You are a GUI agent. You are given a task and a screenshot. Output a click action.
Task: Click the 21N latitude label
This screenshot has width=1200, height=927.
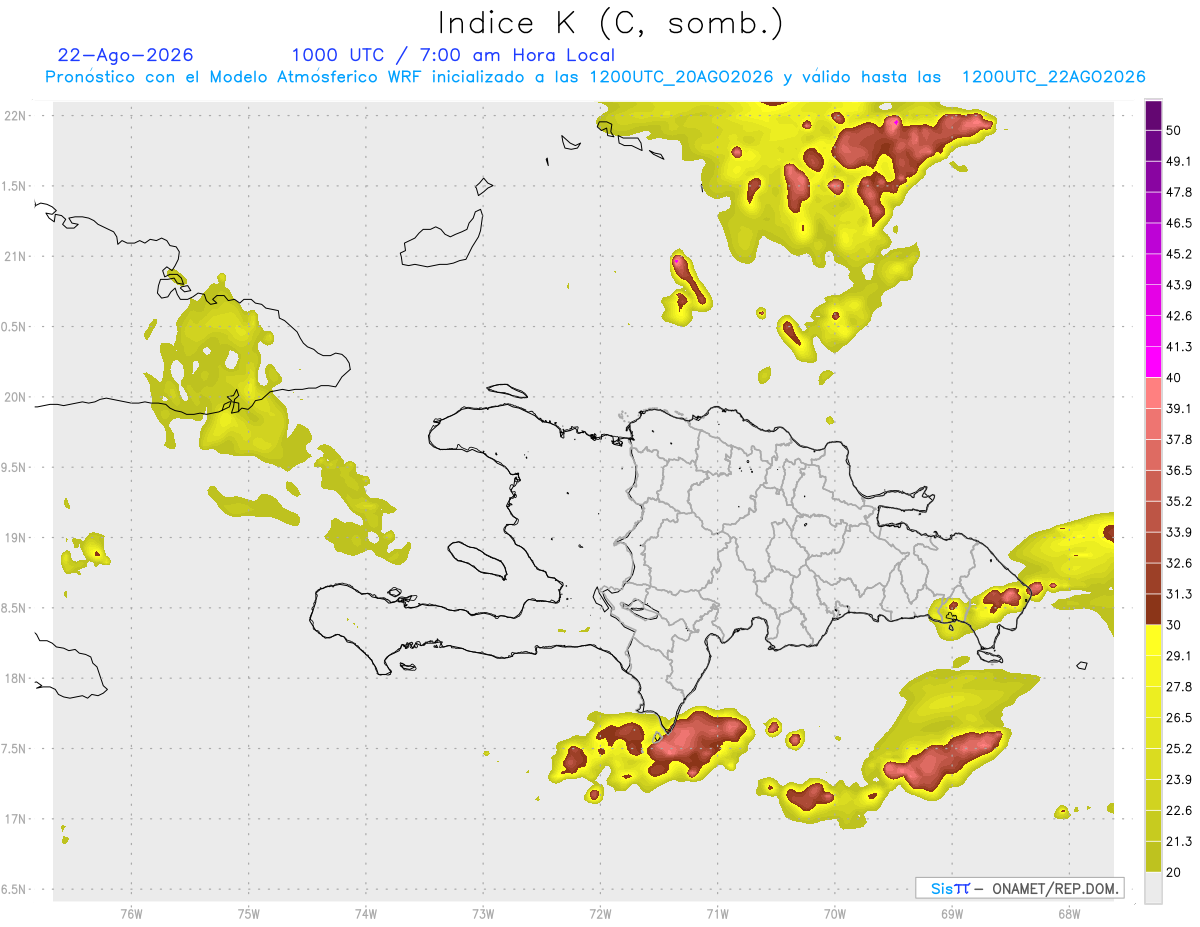[16, 256]
